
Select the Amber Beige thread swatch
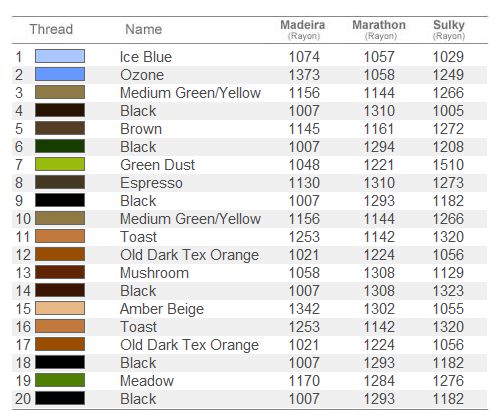click(x=60, y=308)
